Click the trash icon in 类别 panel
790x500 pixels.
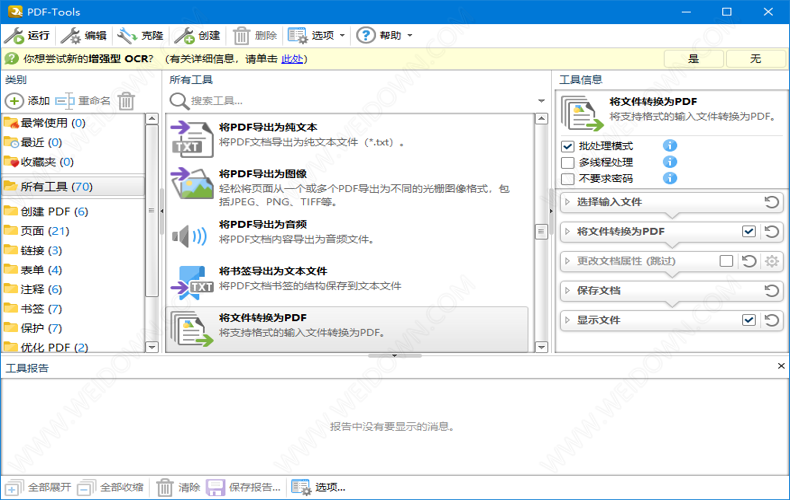(126, 101)
